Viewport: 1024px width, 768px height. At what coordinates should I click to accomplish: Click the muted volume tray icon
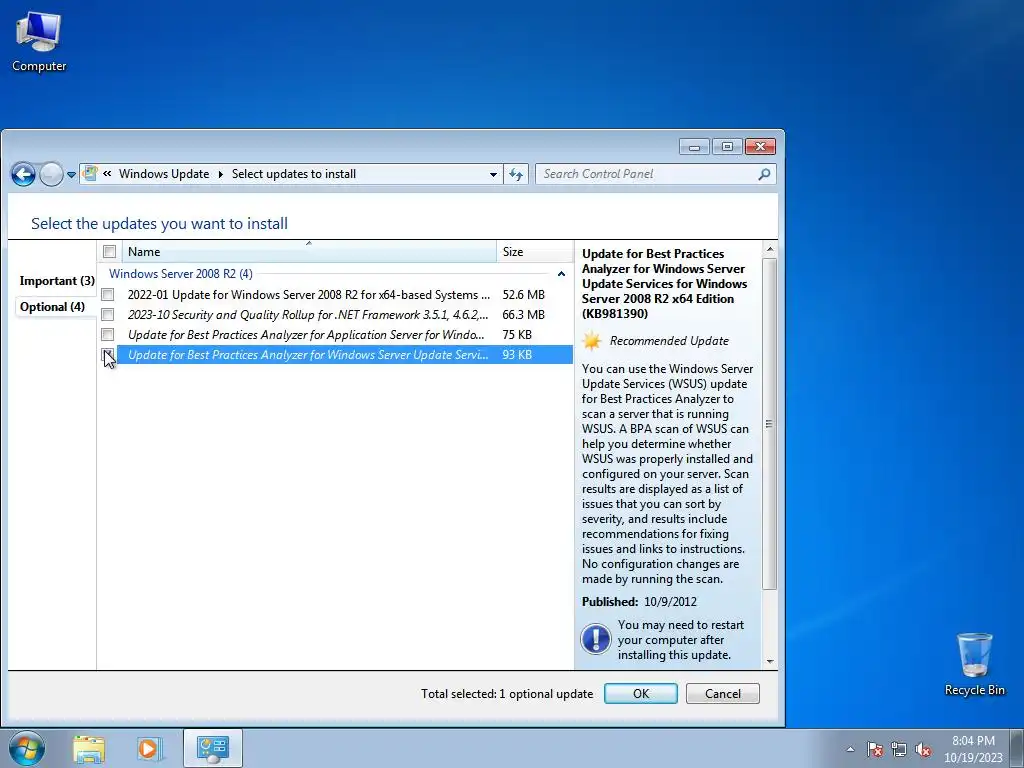pos(923,749)
